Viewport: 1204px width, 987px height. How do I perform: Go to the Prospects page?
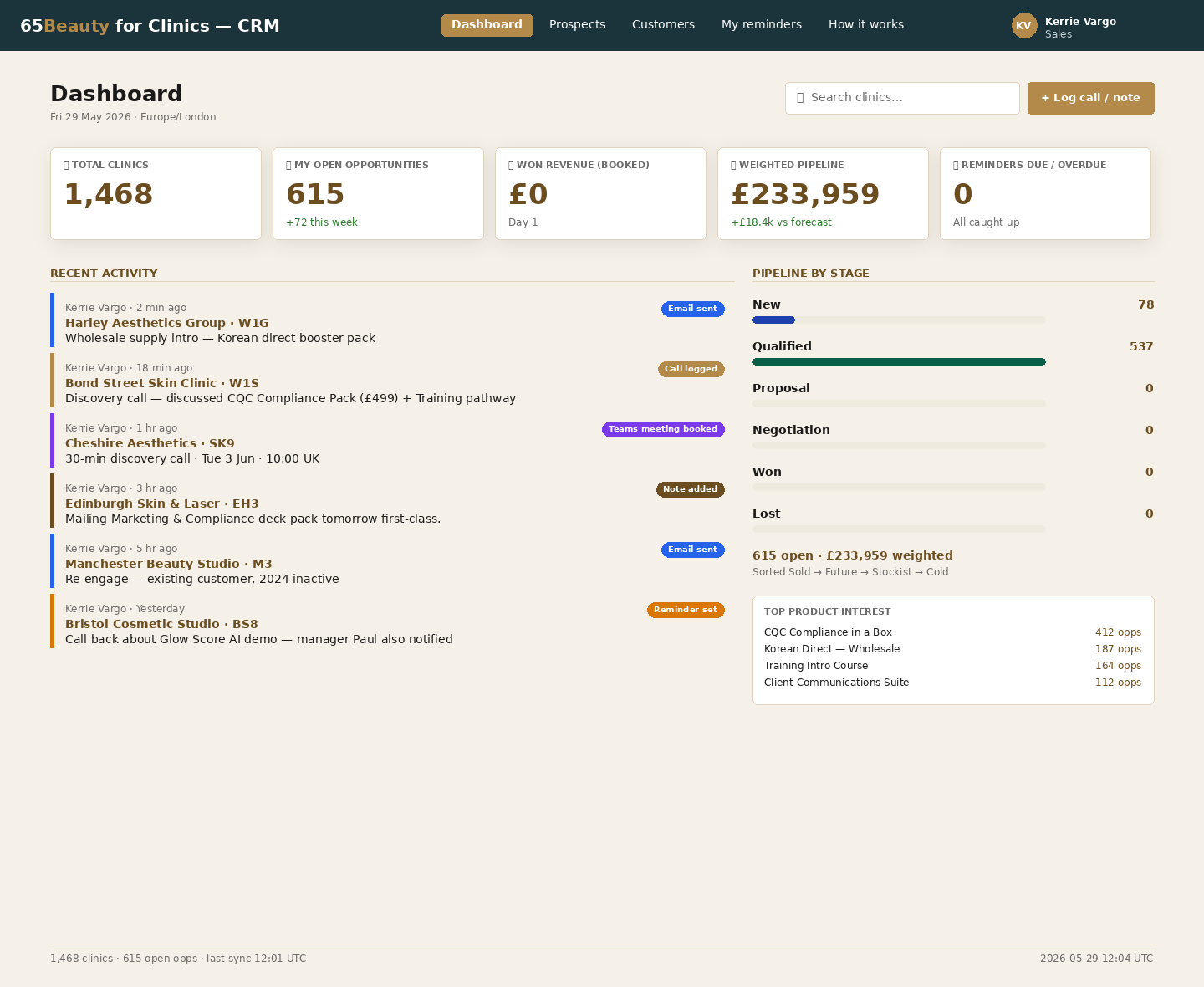[577, 25]
